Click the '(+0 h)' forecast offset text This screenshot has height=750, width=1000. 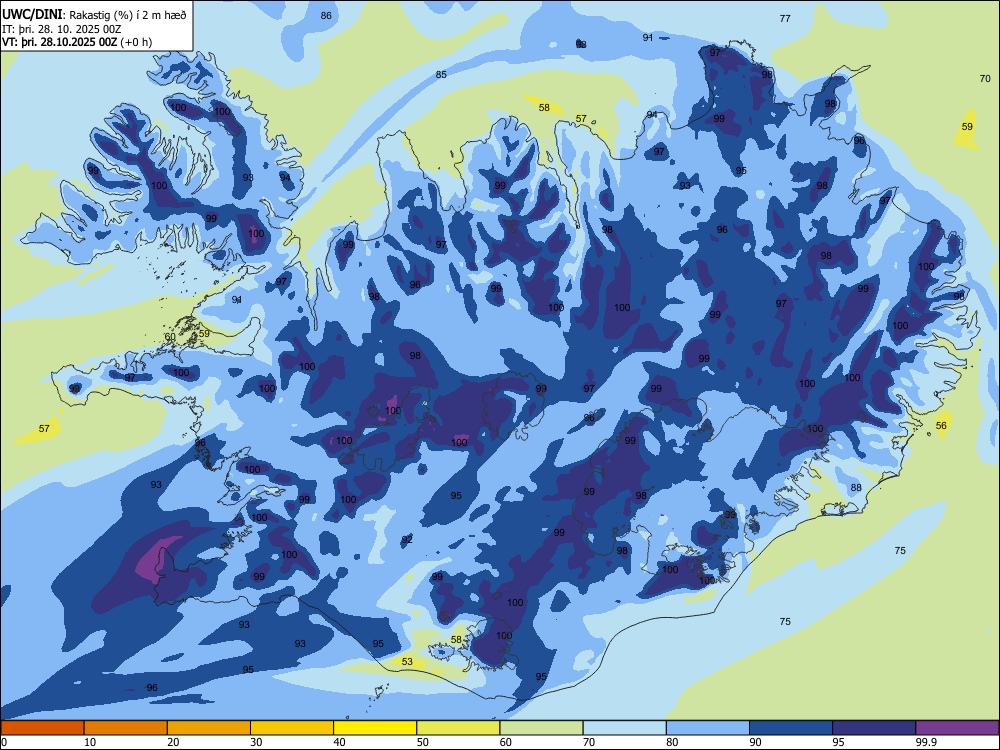pos(136,42)
